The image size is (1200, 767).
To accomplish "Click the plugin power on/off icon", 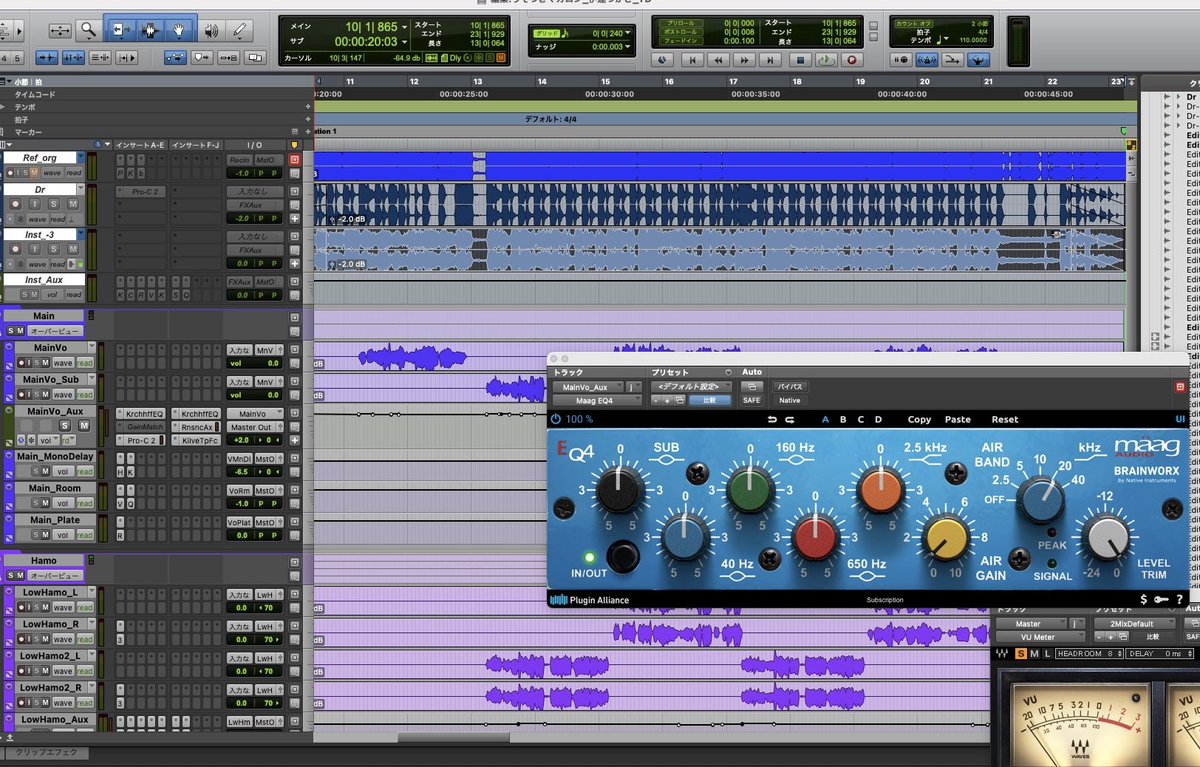I will click(x=556, y=419).
